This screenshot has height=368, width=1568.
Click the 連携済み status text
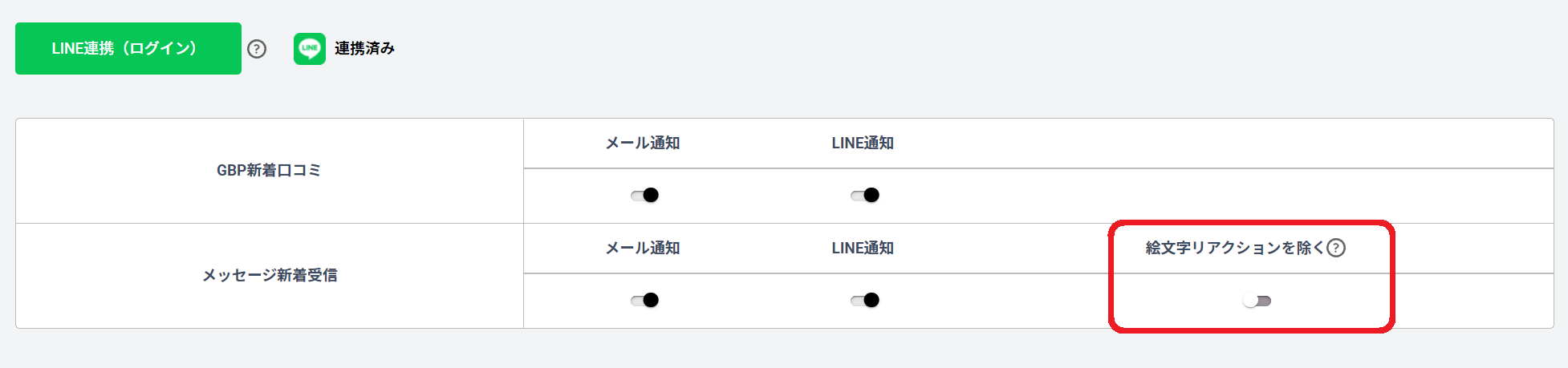pyautogui.click(x=364, y=49)
